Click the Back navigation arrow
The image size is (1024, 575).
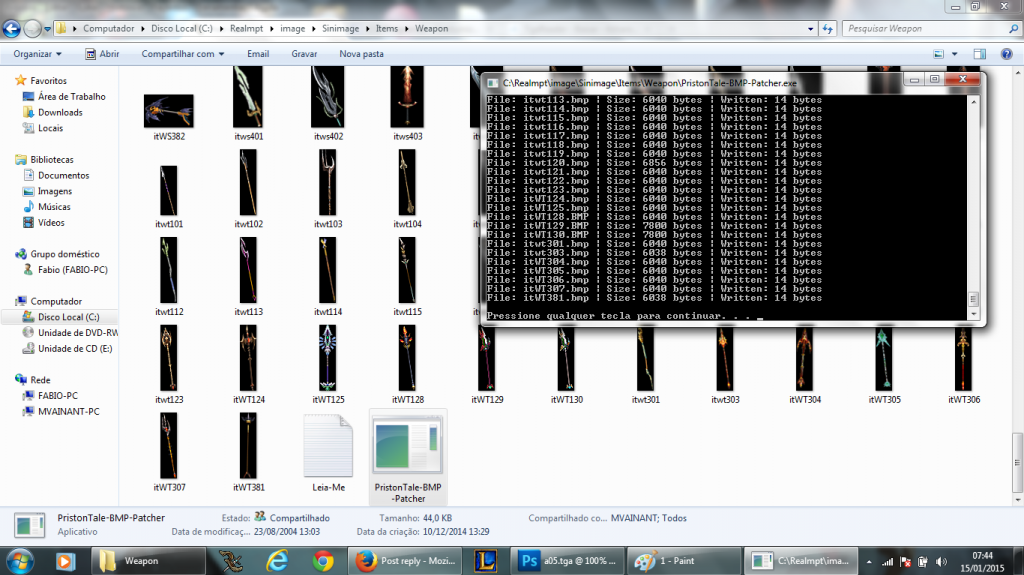coord(12,29)
